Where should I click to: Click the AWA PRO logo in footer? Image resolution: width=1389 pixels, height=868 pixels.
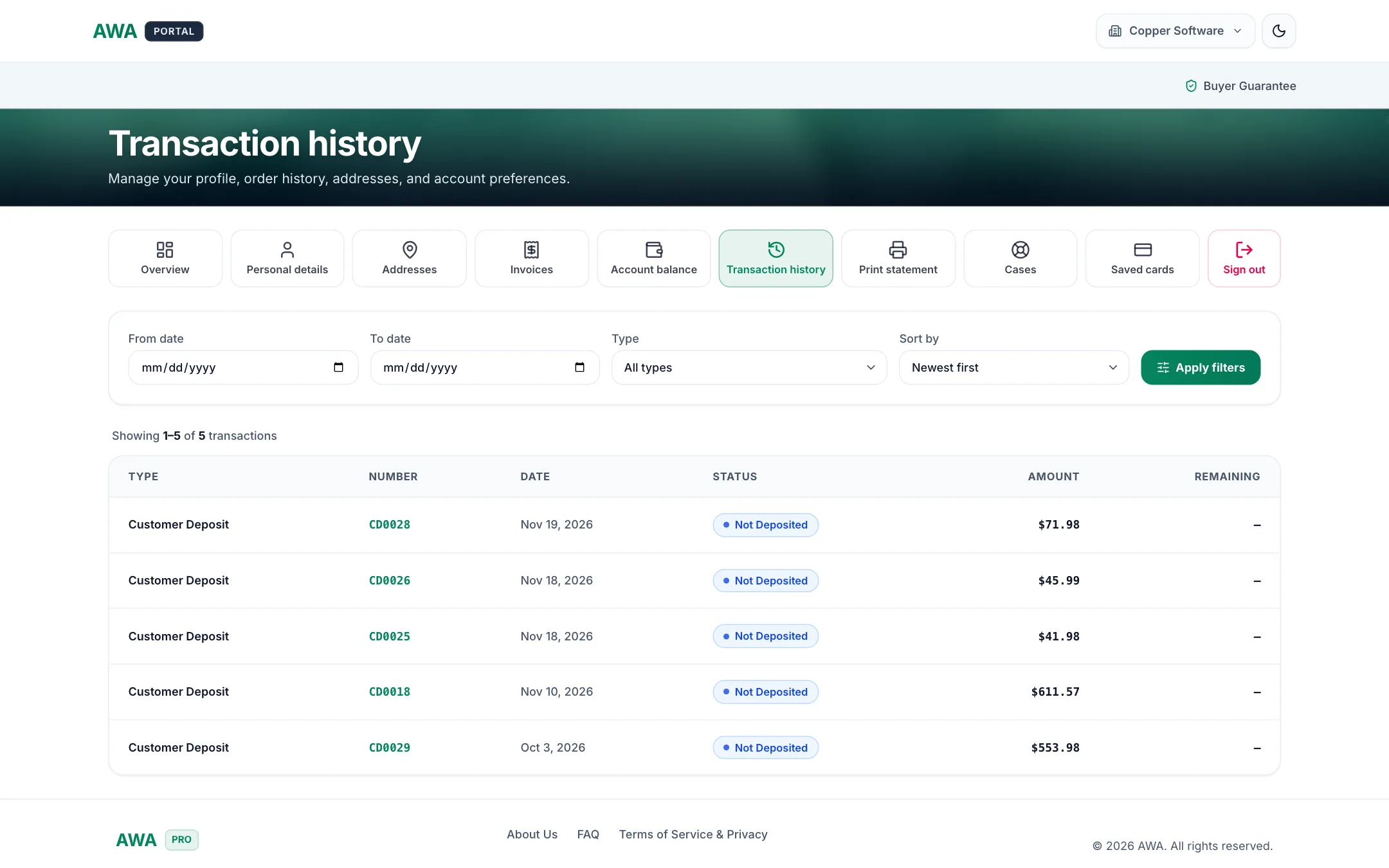click(157, 840)
